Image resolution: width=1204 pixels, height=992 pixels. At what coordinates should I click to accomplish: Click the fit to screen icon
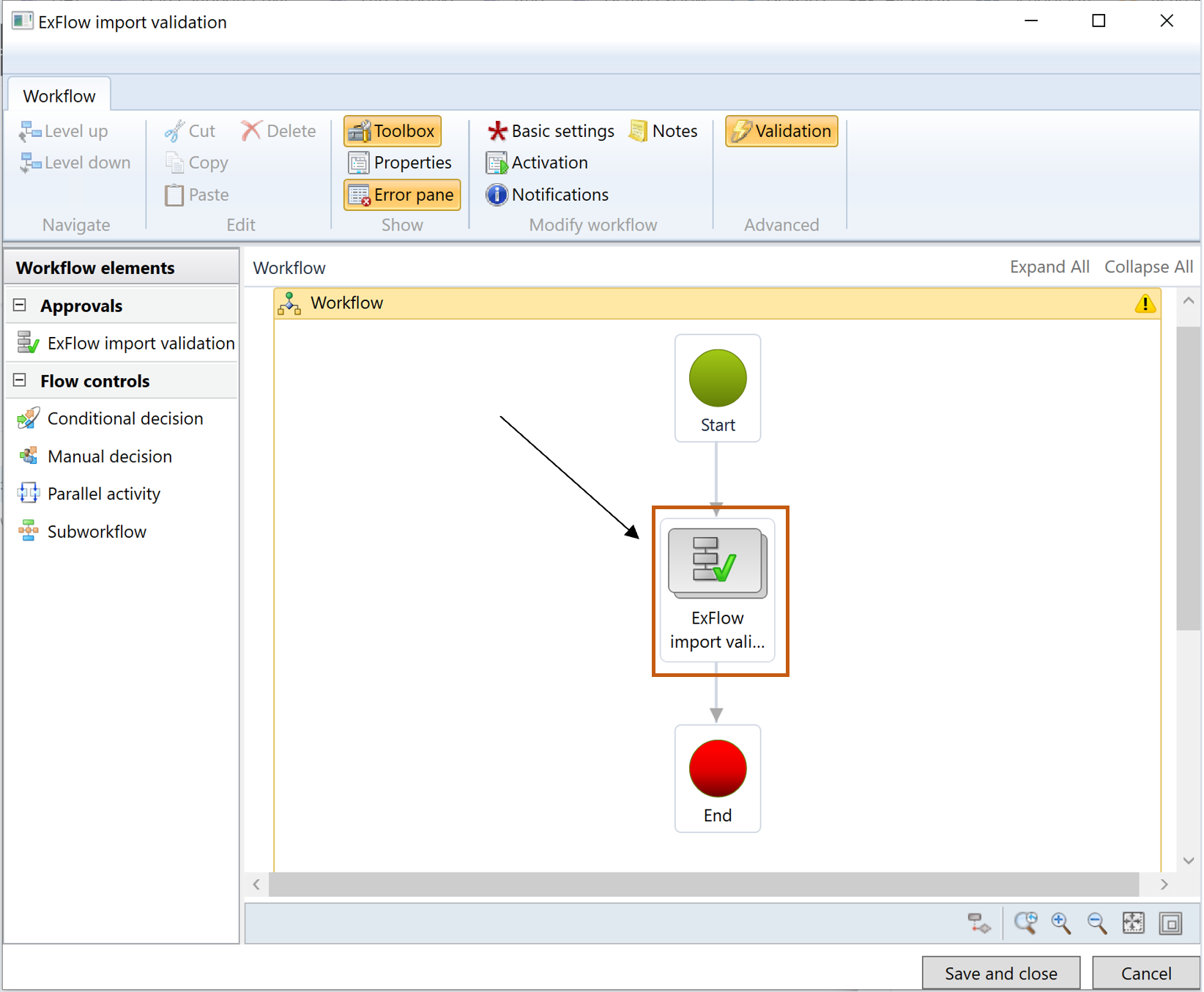(1134, 923)
